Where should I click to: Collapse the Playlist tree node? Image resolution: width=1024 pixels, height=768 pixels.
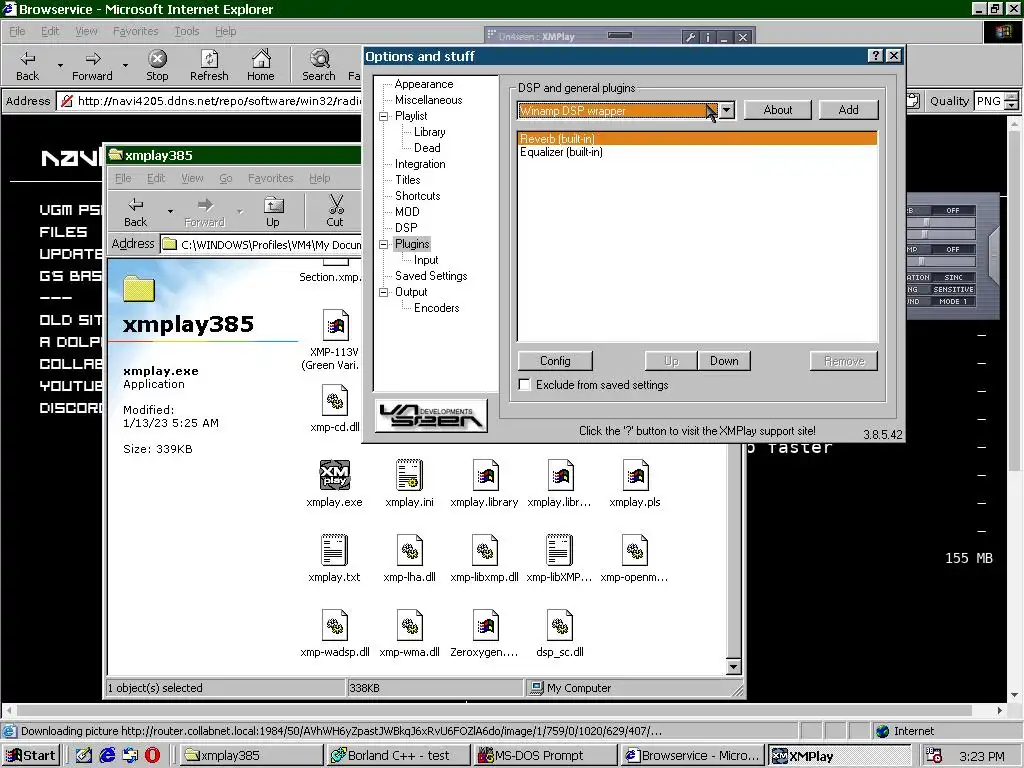click(x=384, y=116)
